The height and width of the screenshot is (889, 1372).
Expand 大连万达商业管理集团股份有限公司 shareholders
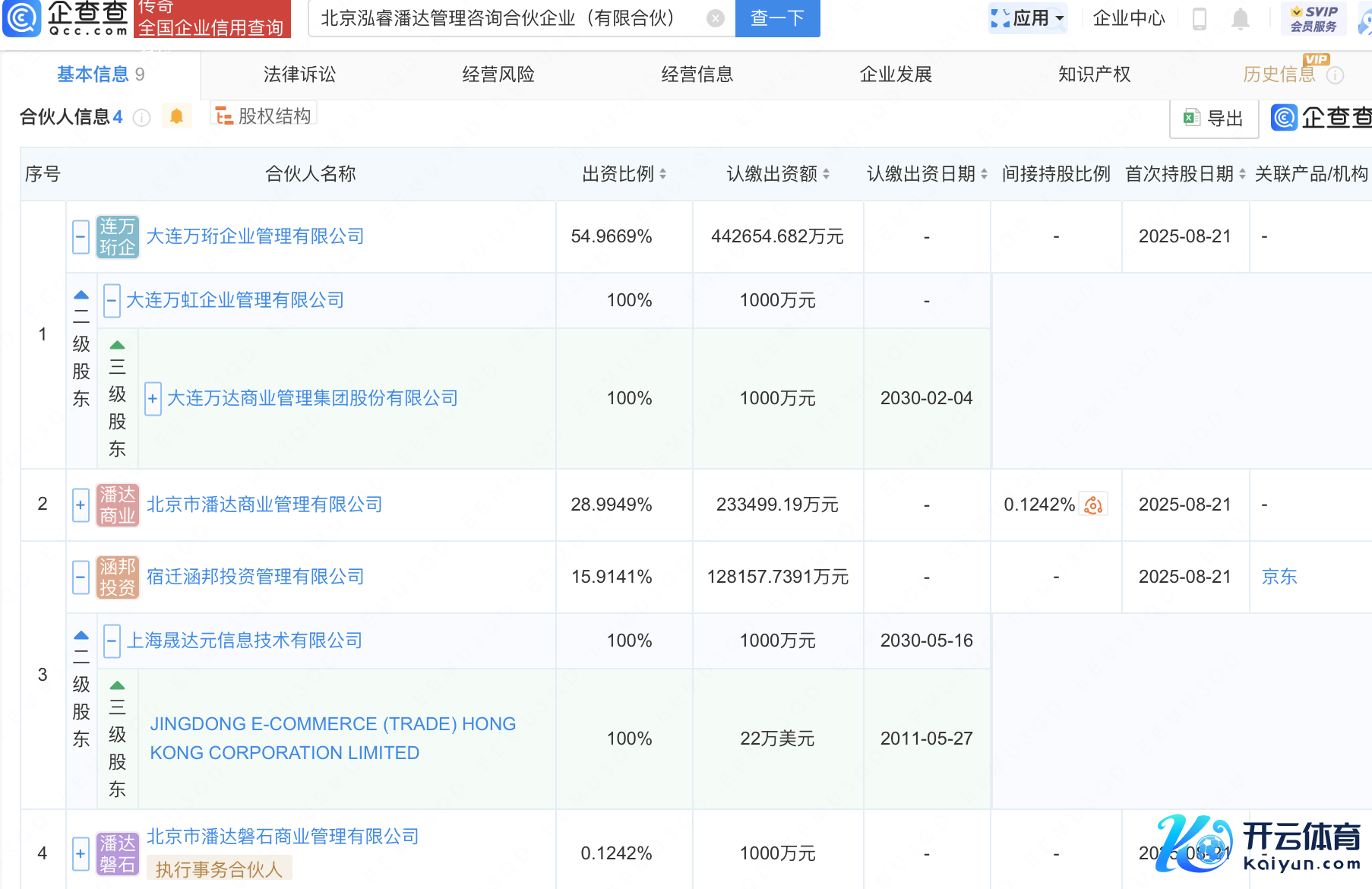click(153, 398)
